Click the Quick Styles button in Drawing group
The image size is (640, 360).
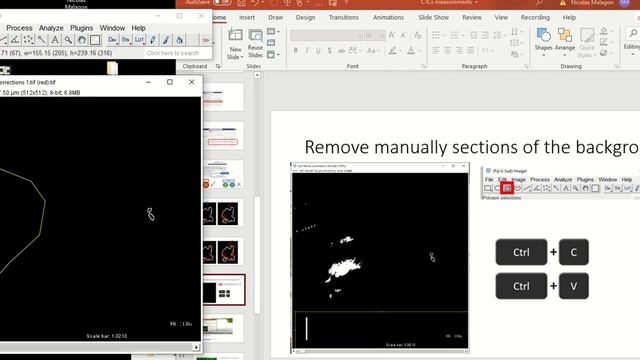tap(587, 43)
